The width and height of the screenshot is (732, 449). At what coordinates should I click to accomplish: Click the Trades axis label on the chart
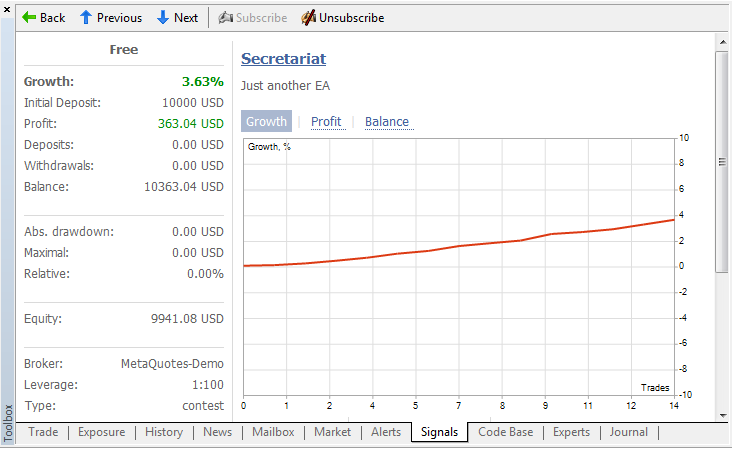coord(655,387)
